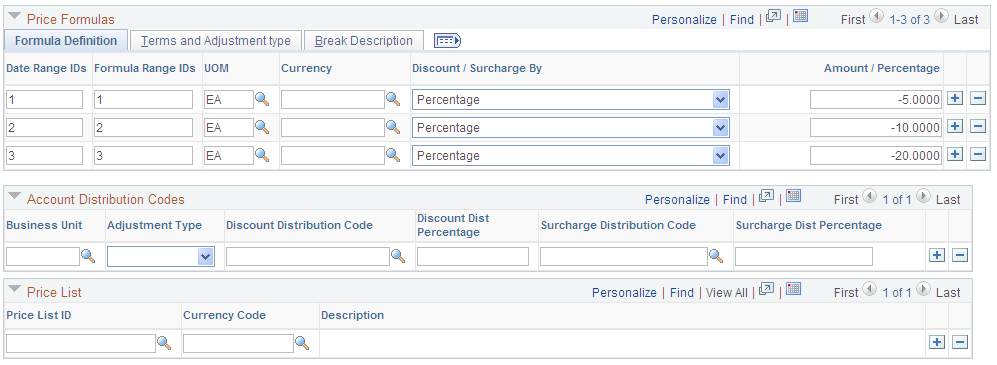This screenshot has width=997, height=365.
Task: Add a row after the -5.0000 formula
Action: tap(954, 99)
